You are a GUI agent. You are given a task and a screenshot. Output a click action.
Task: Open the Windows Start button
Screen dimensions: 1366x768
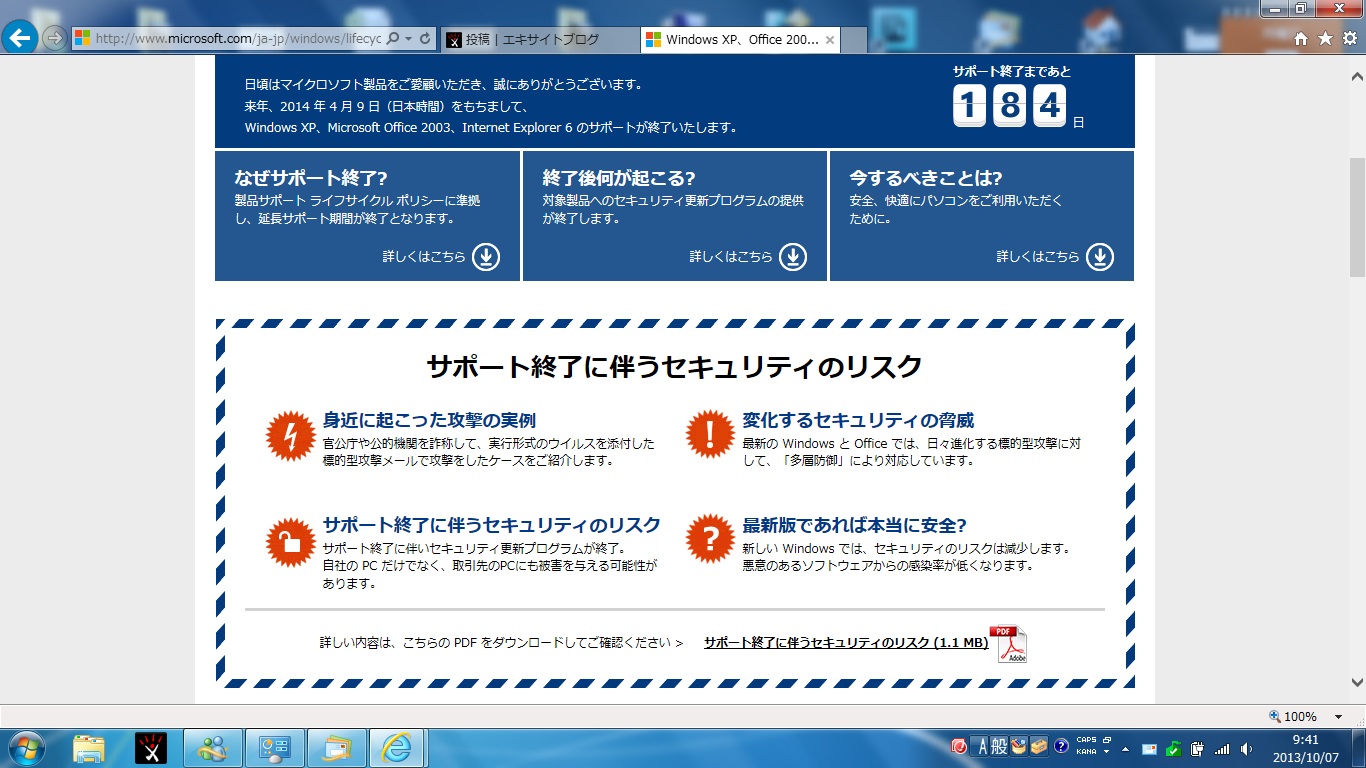25,748
